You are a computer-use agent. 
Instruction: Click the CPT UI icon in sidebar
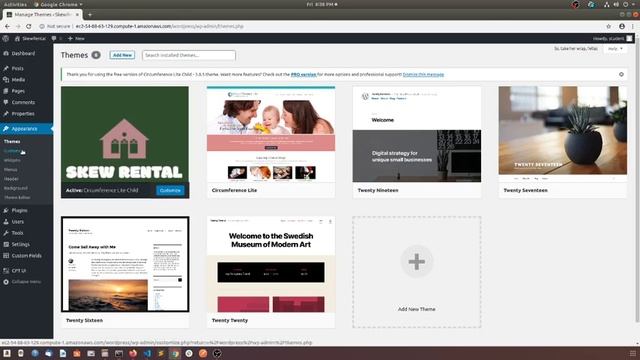[6, 271]
